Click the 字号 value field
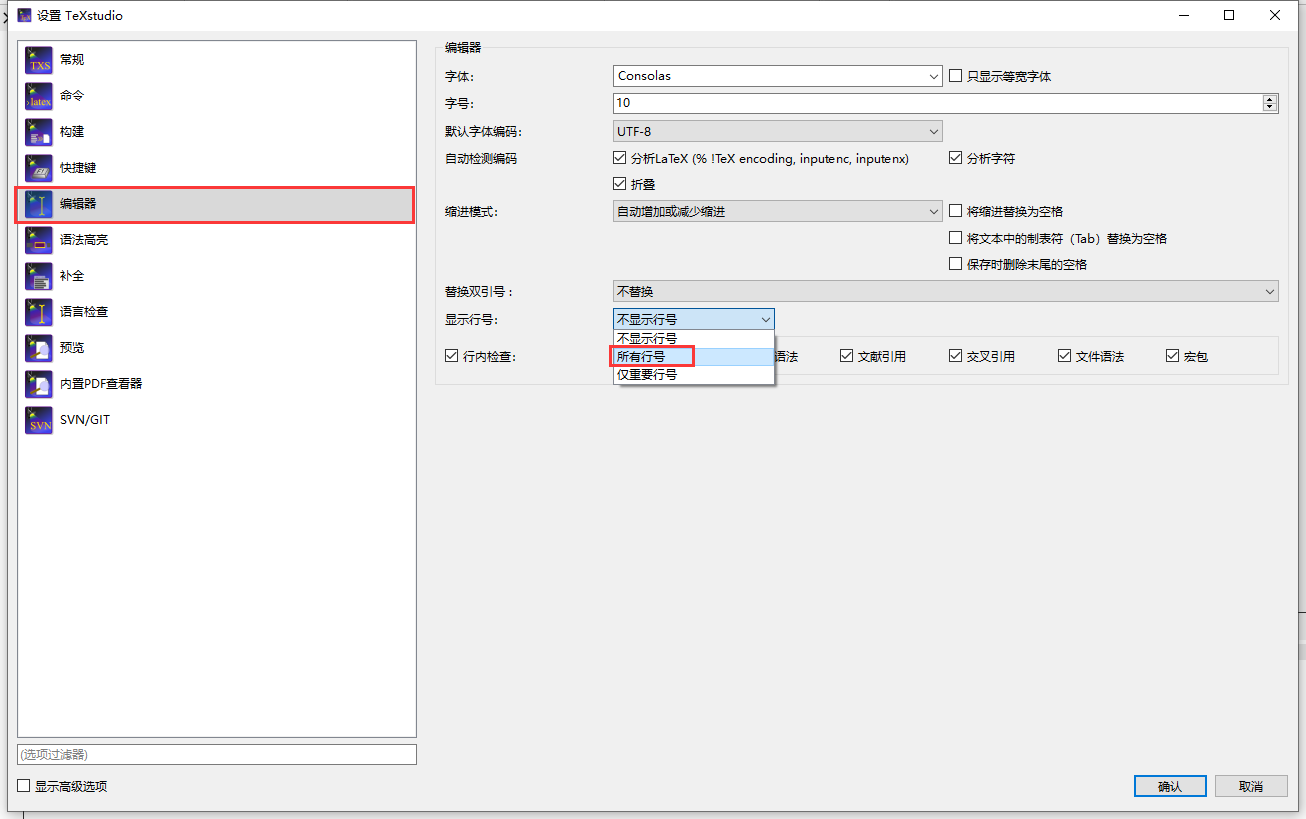 pyautogui.click(x=938, y=103)
